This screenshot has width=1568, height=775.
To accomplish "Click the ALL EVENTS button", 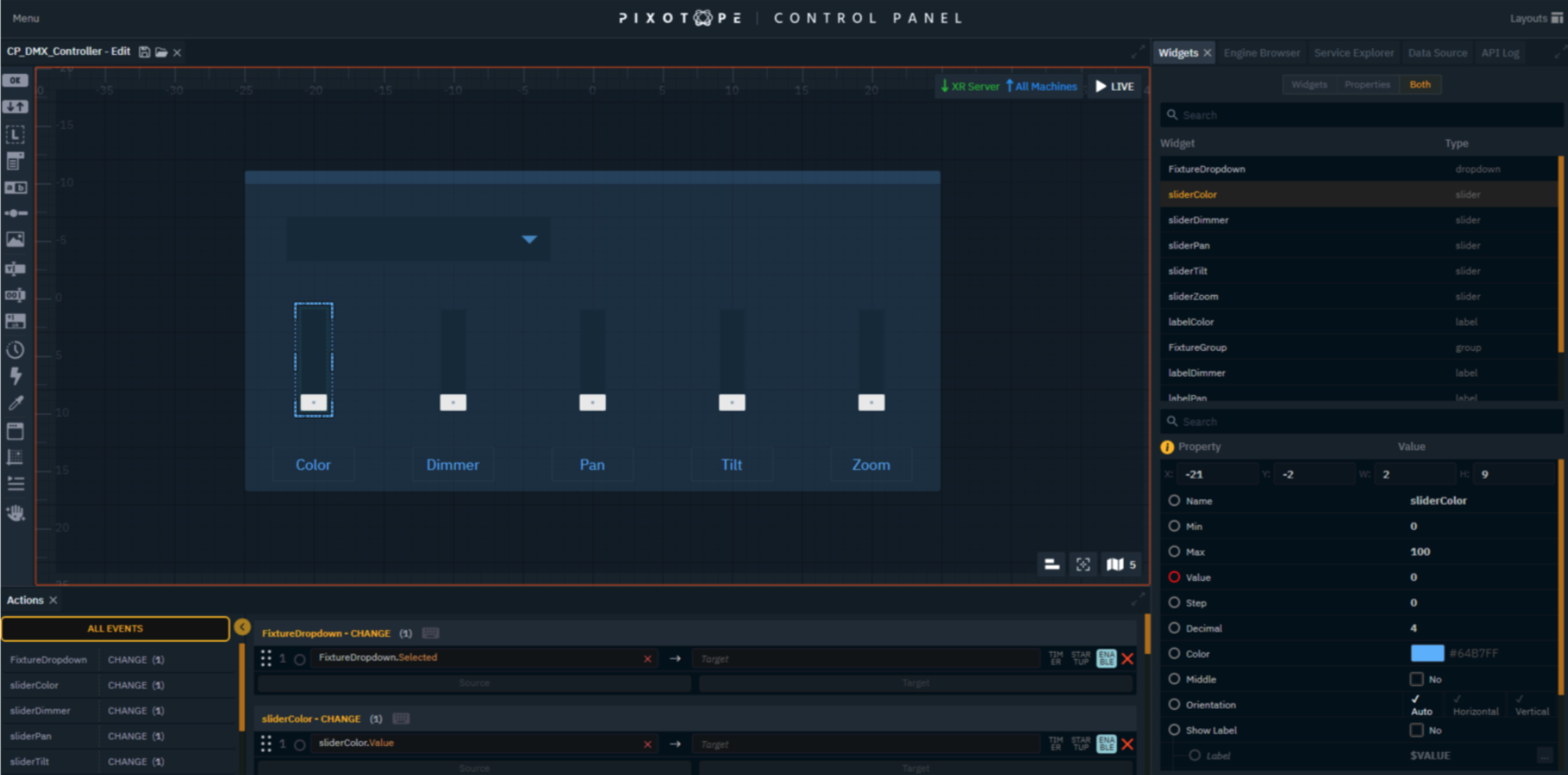I will pos(115,628).
